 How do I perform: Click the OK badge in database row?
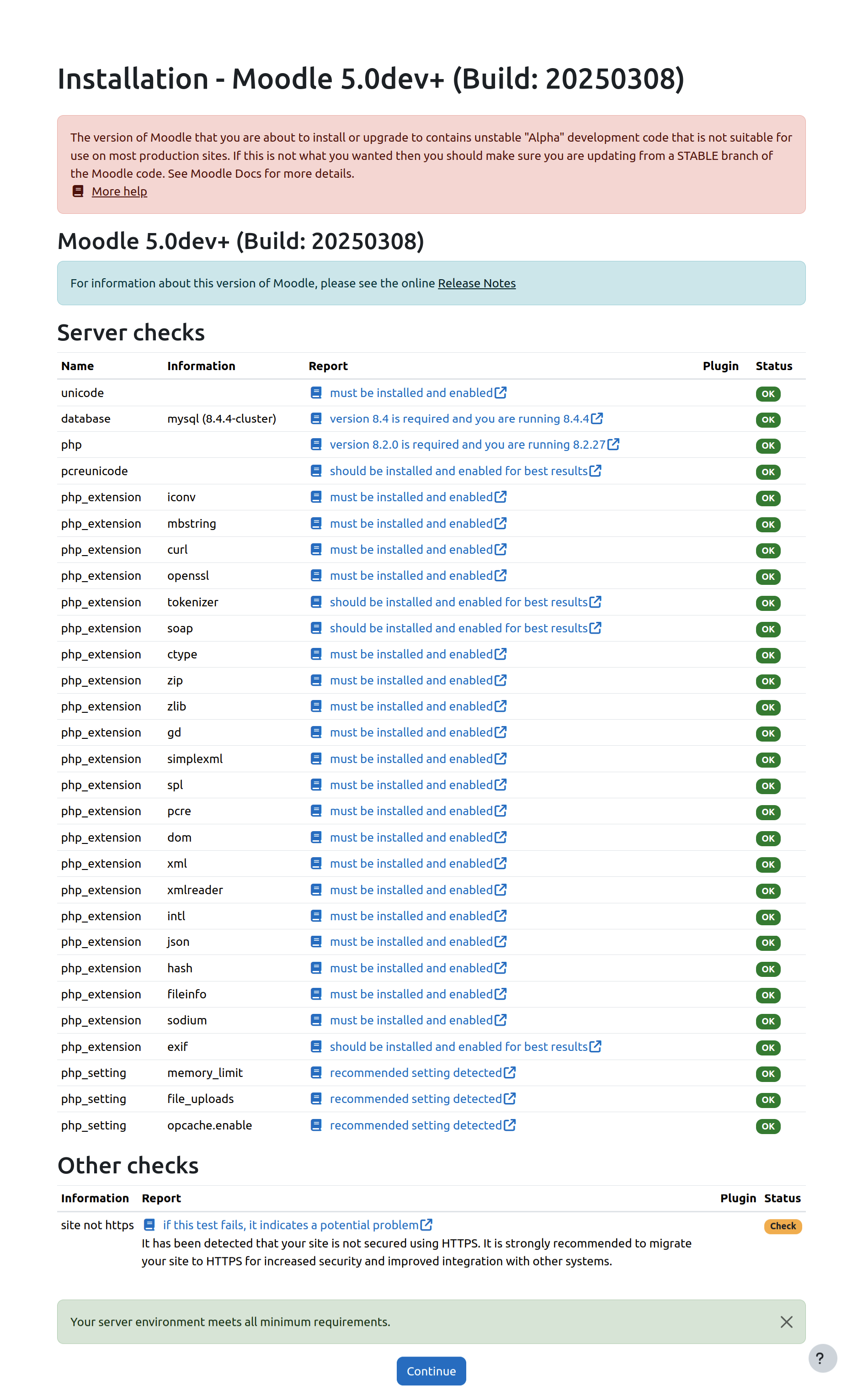(x=767, y=420)
